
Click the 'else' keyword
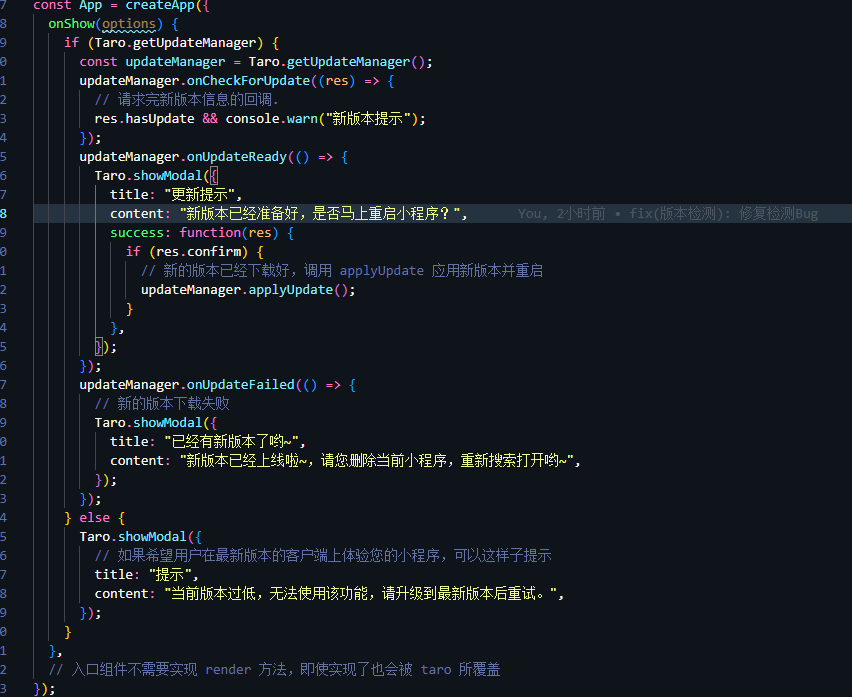coord(95,518)
